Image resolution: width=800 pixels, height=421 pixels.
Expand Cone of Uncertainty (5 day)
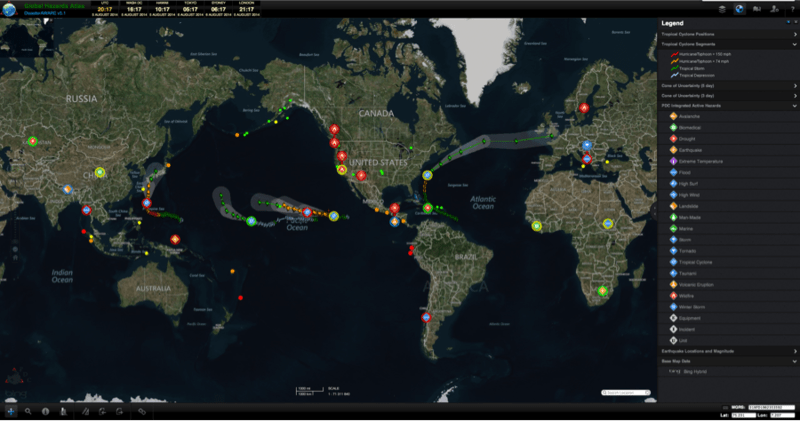795,85
